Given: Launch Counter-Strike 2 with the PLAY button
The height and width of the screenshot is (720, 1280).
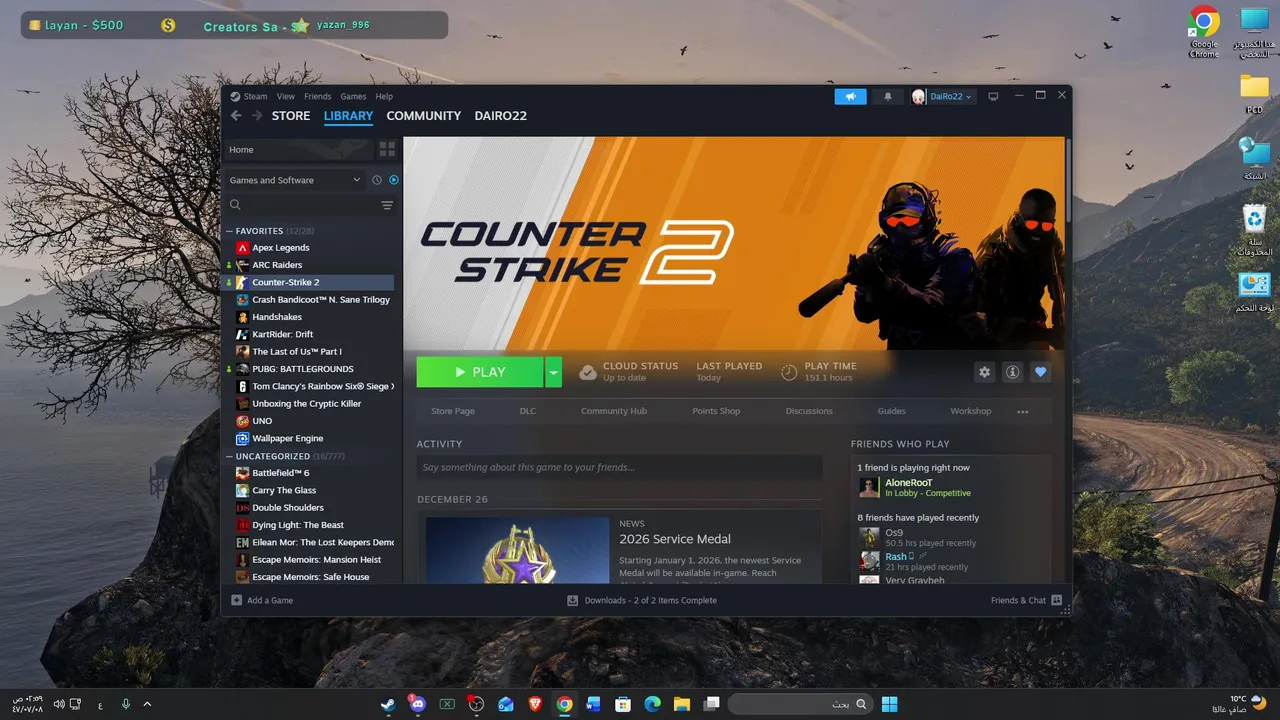Looking at the screenshot, I should [x=480, y=372].
